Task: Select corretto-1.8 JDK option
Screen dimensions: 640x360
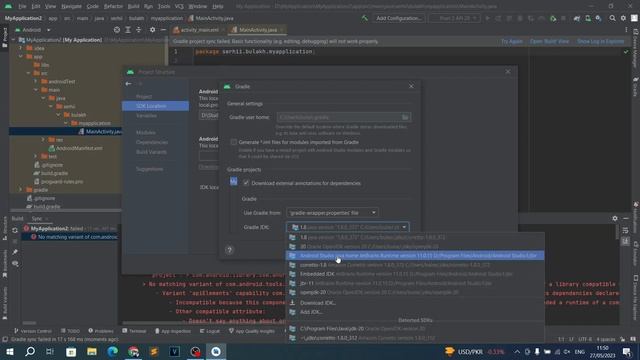Action: point(415,265)
